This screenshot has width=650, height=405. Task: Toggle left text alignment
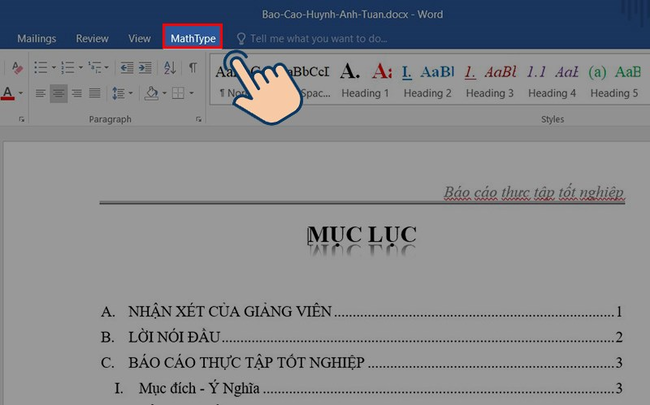click(x=40, y=93)
